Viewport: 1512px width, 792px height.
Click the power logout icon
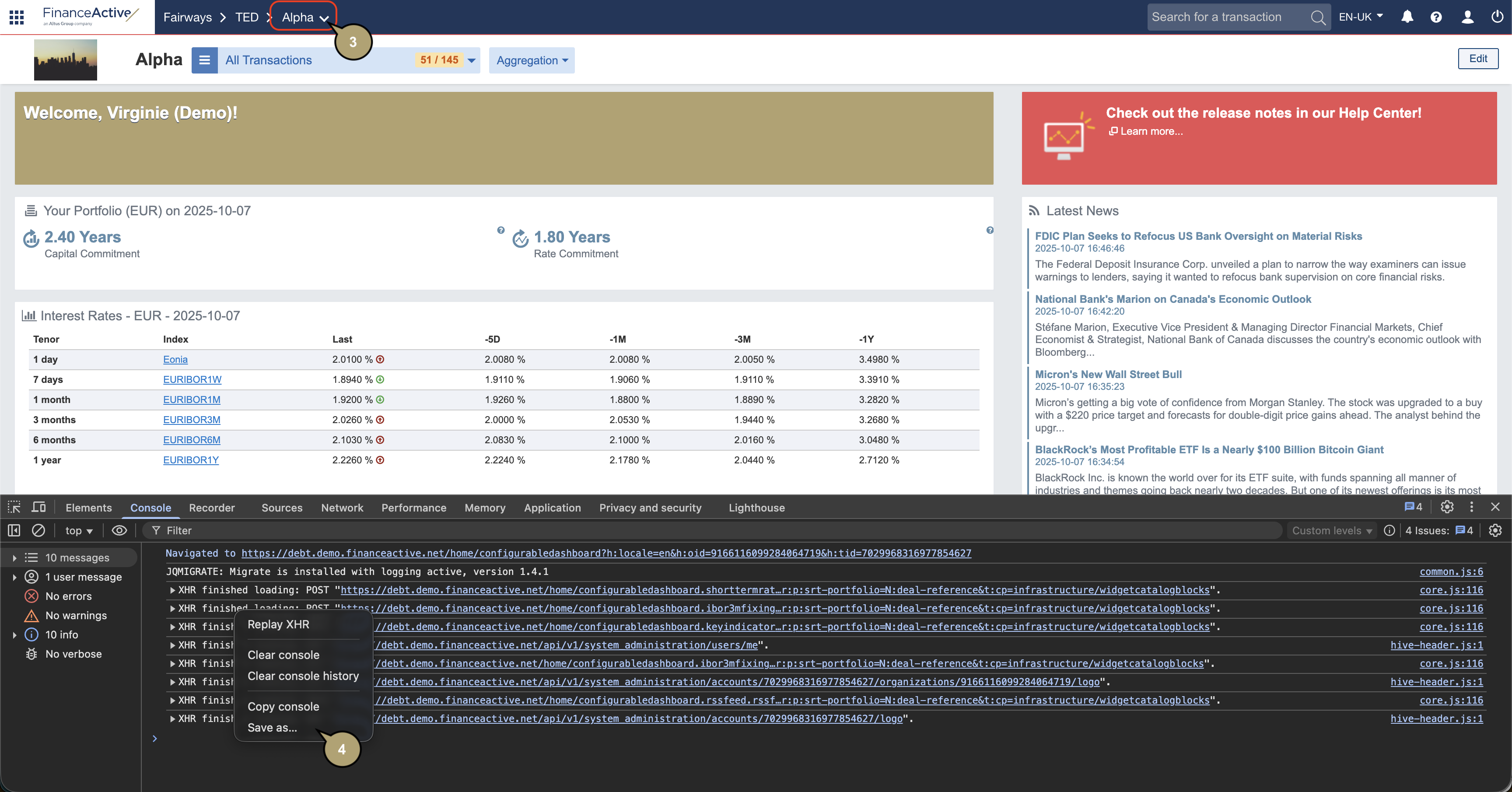[x=1497, y=17]
